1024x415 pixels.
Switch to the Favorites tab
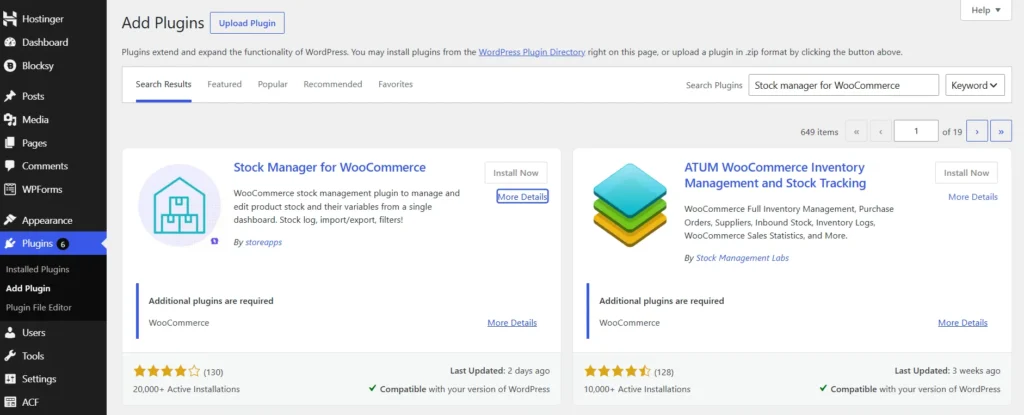click(x=395, y=84)
